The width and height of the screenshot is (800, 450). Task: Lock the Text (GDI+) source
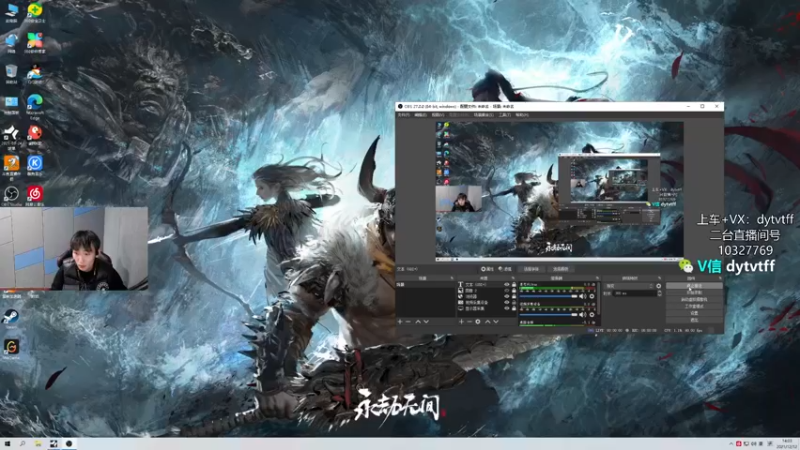coord(514,285)
